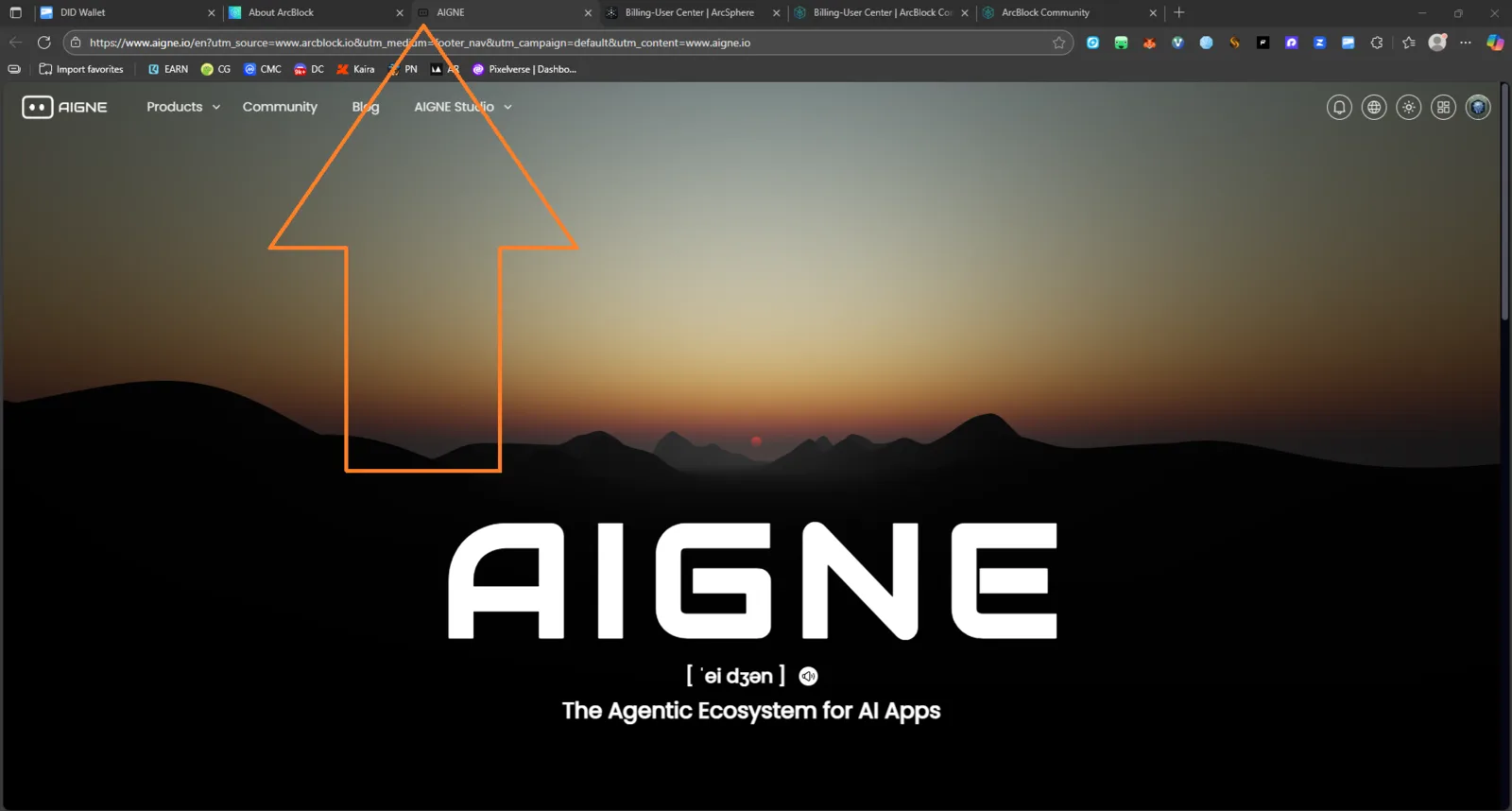Switch to the ArcBlock Community tab
The image size is (1512, 811).
coord(1070,12)
